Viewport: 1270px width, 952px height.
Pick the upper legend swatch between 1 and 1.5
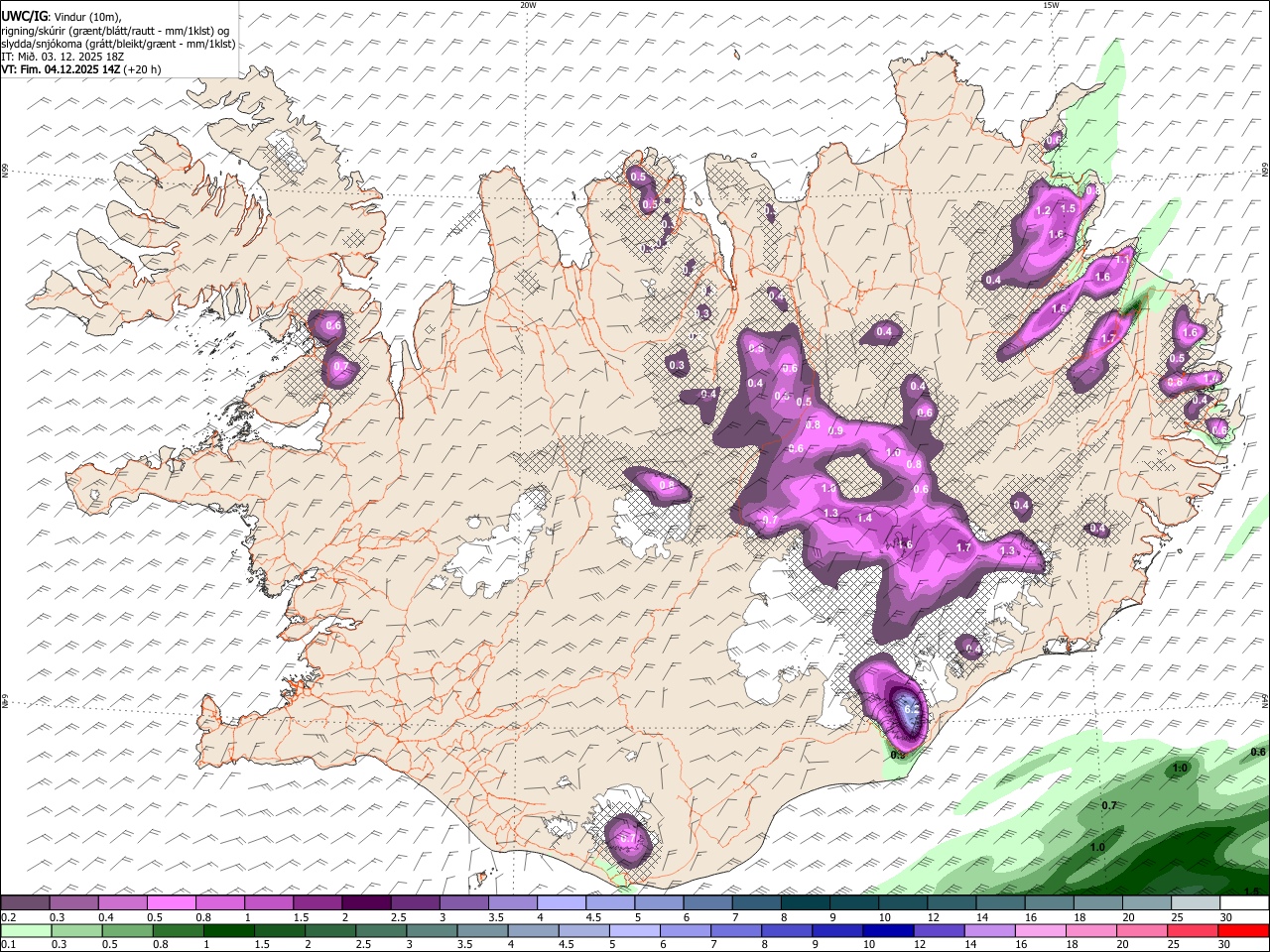[269, 903]
